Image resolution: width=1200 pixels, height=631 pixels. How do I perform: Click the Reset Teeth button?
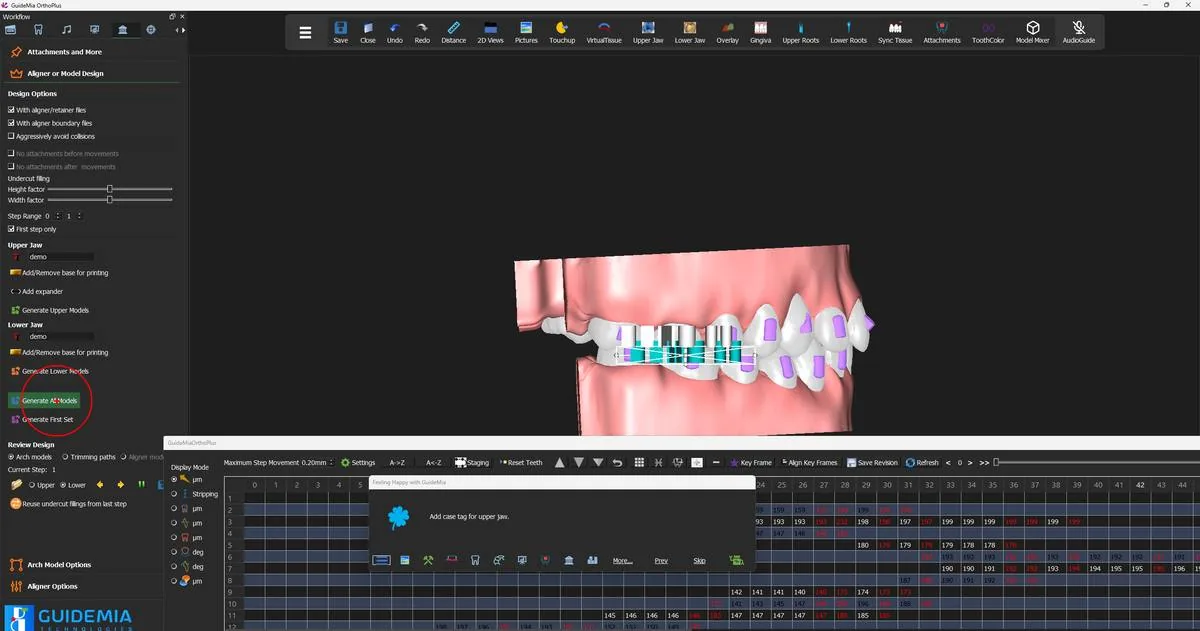520,463
